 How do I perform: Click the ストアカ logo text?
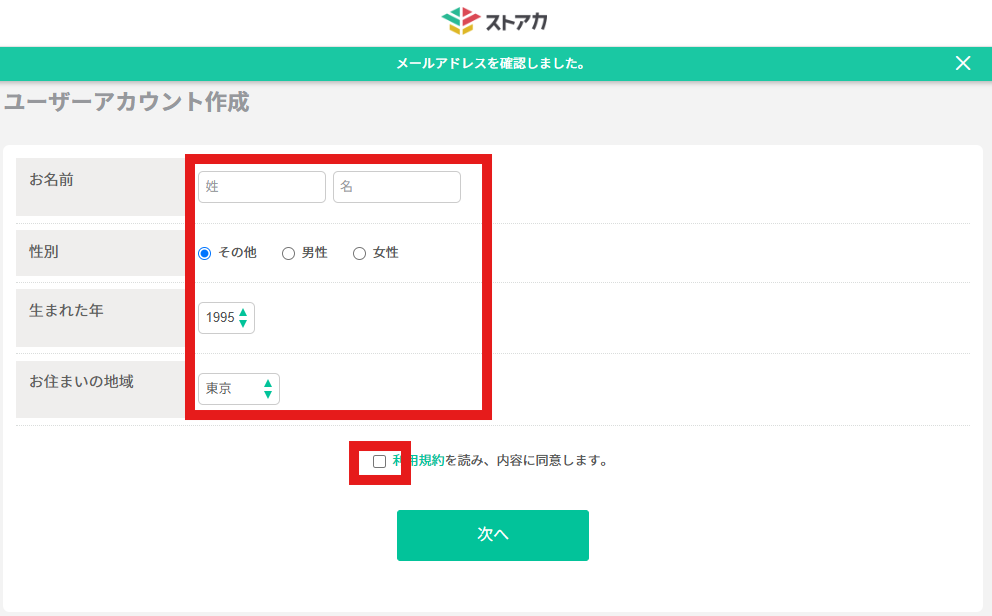[517, 21]
